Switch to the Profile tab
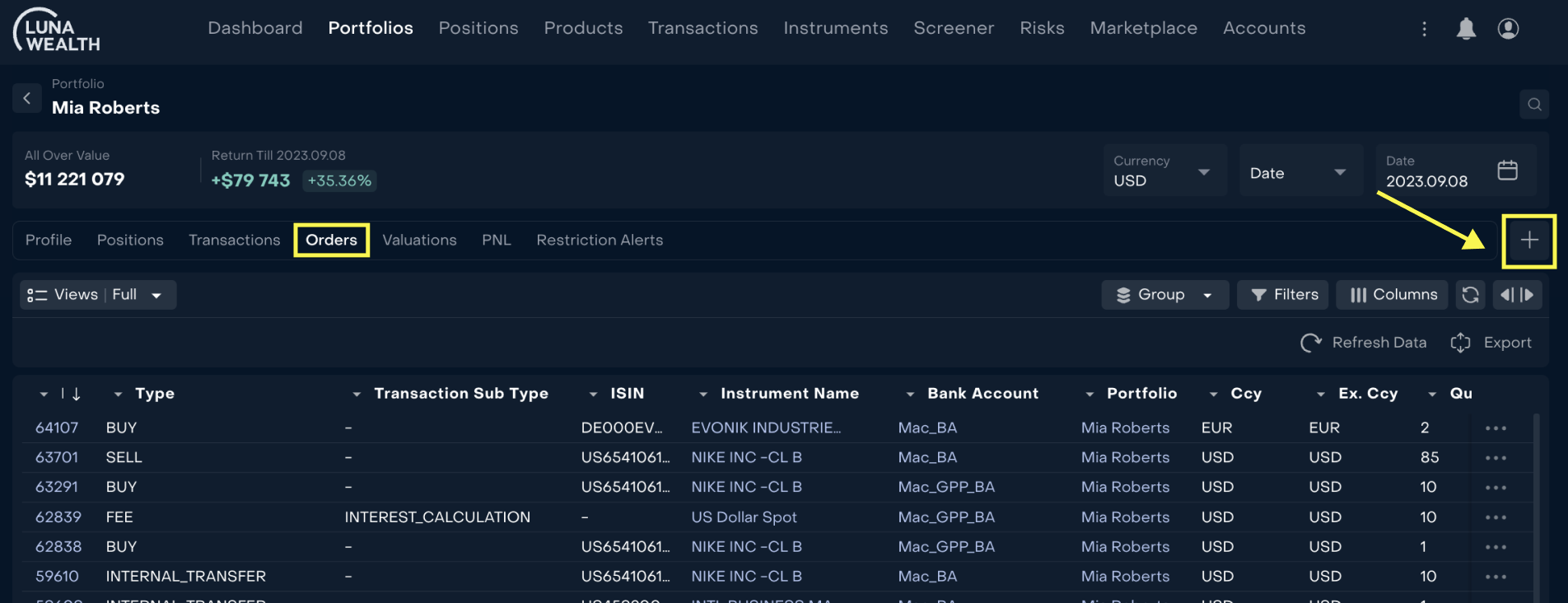The width and height of the screenshot is (1568, 603). point(49,241)
